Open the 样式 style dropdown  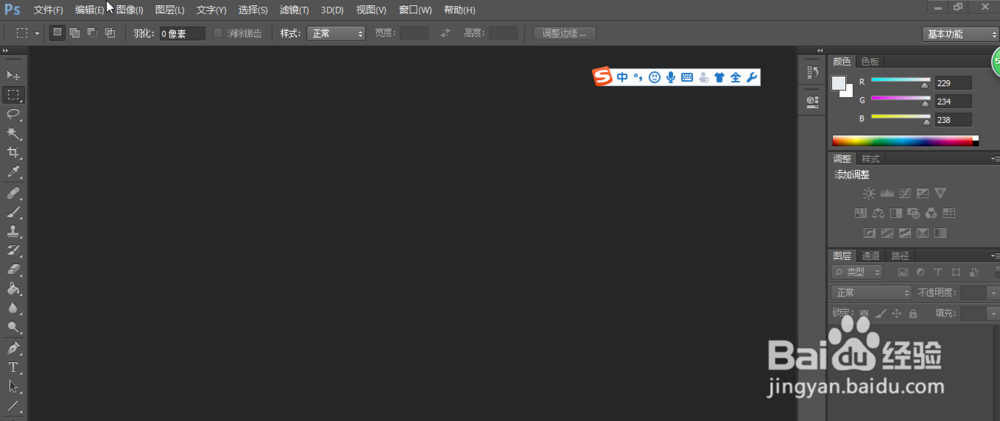[x=335, y=33]
